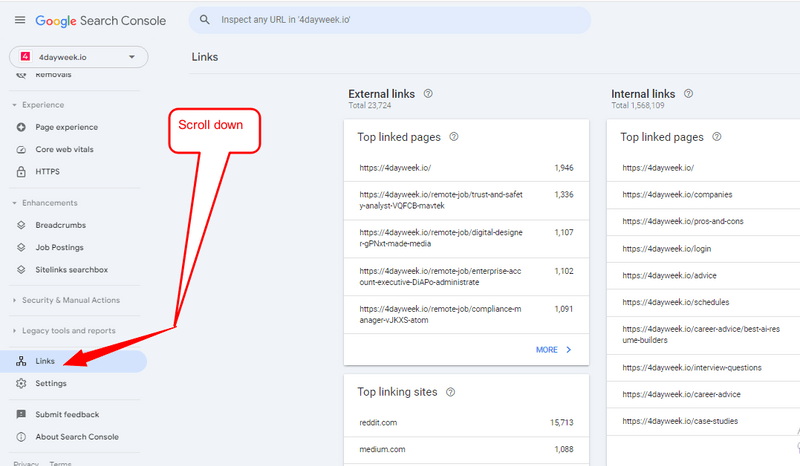Image resolution: width=800 pixels, height=466 pixels.
Task: Open the digital-designer linked page row
Action: (x=466, y=238)
